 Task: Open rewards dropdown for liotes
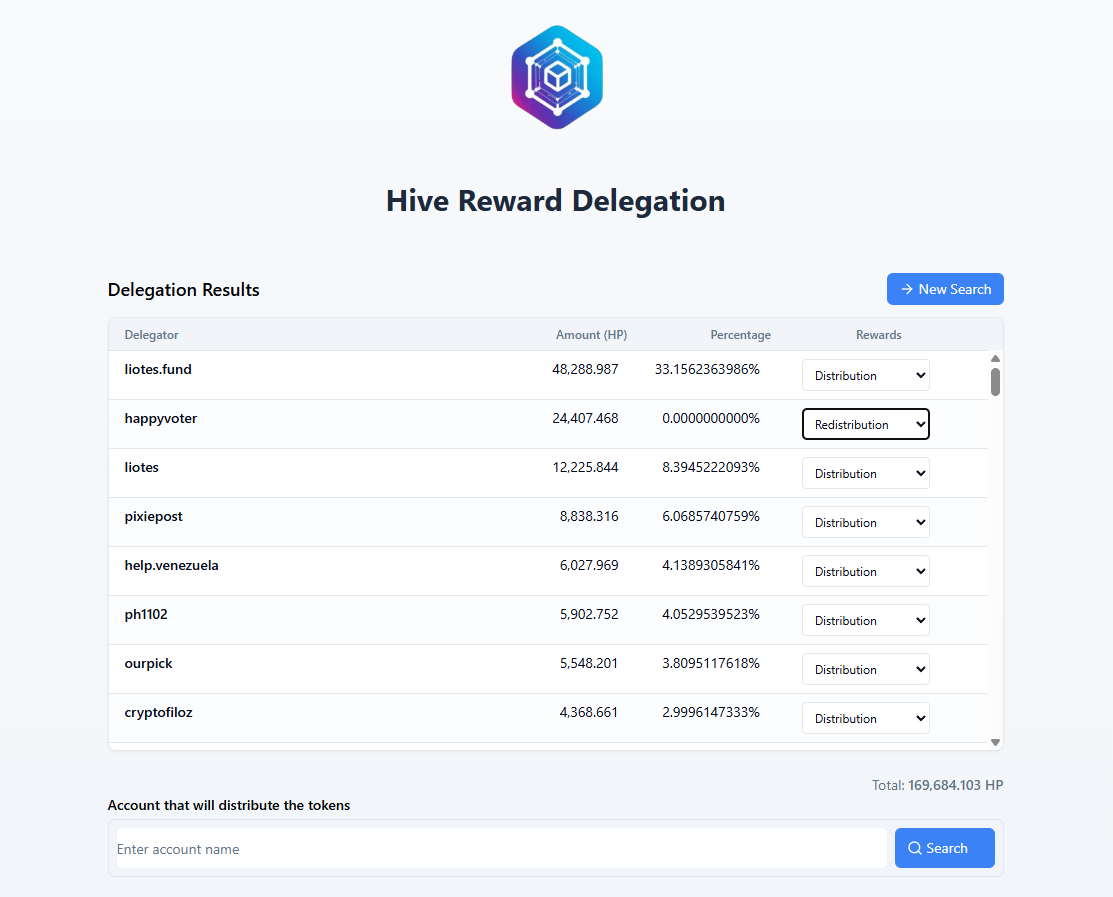point(865,474)
